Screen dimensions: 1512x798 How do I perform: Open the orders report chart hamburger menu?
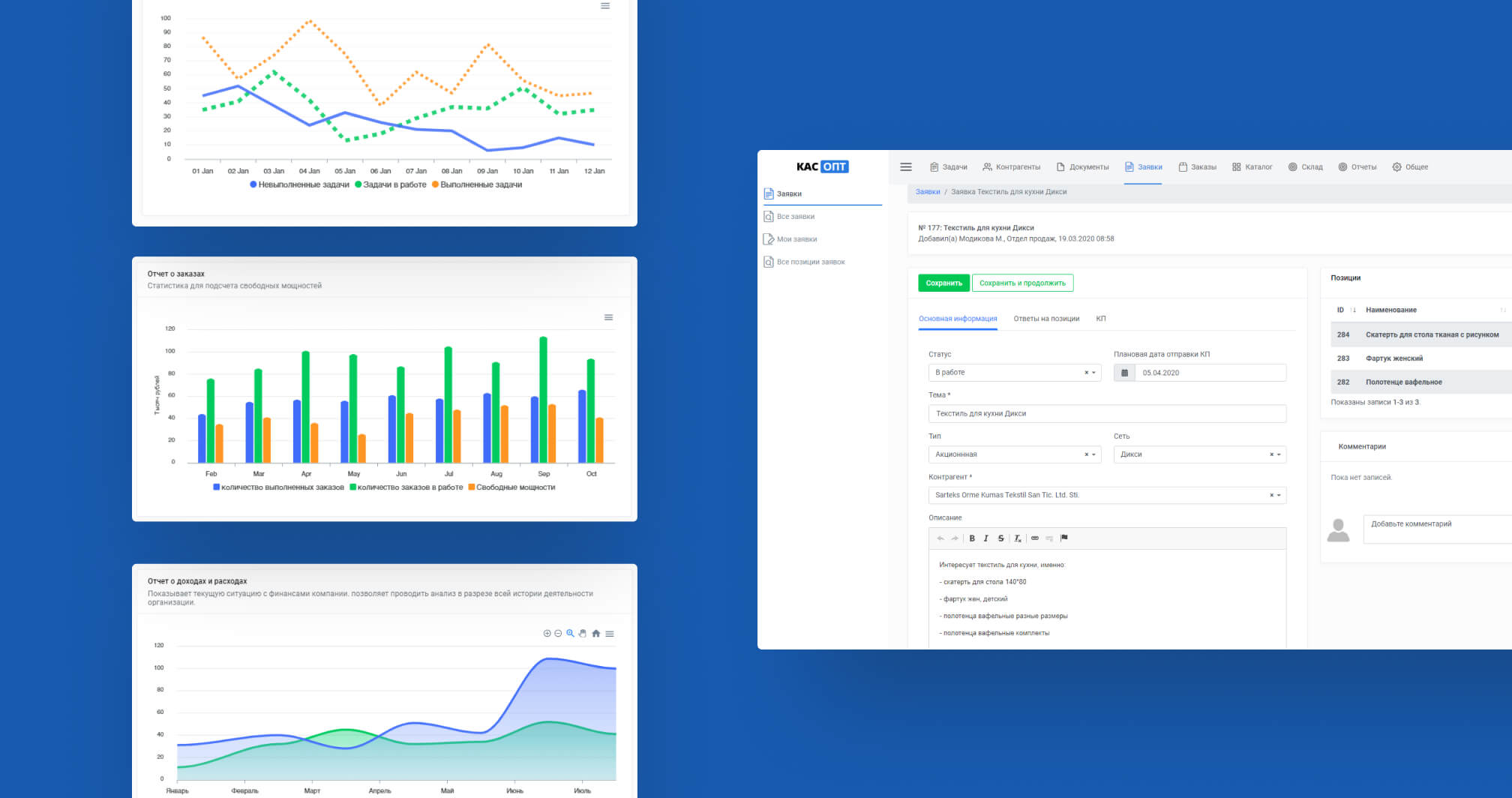[x=608, y=318]
